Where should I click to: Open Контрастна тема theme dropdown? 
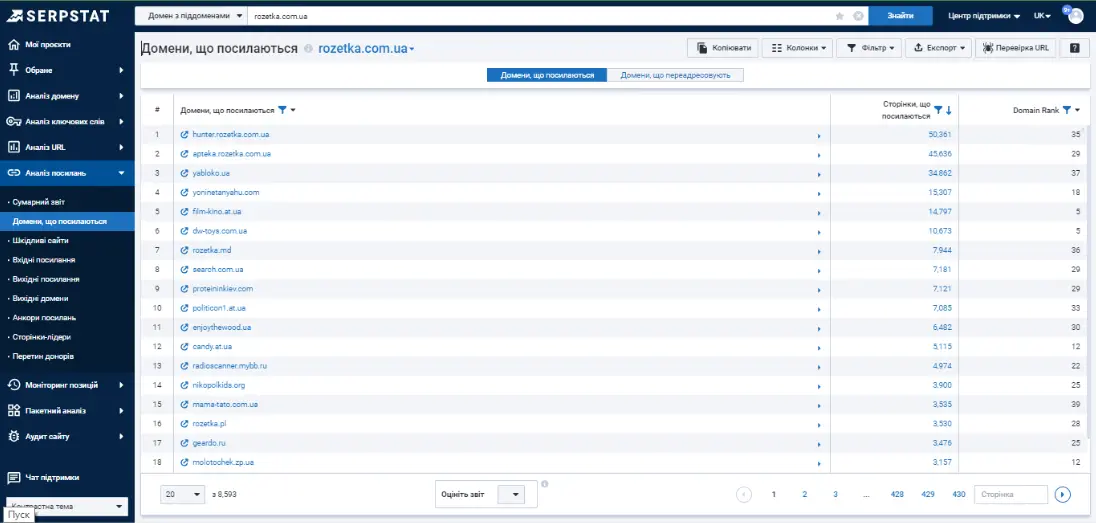click(x=67, y=506)
